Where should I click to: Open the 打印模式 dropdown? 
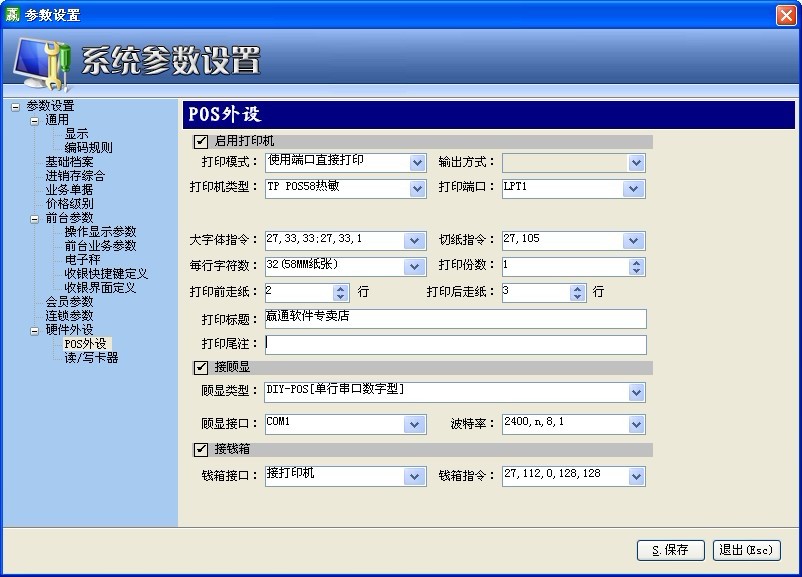click(417, 163)
